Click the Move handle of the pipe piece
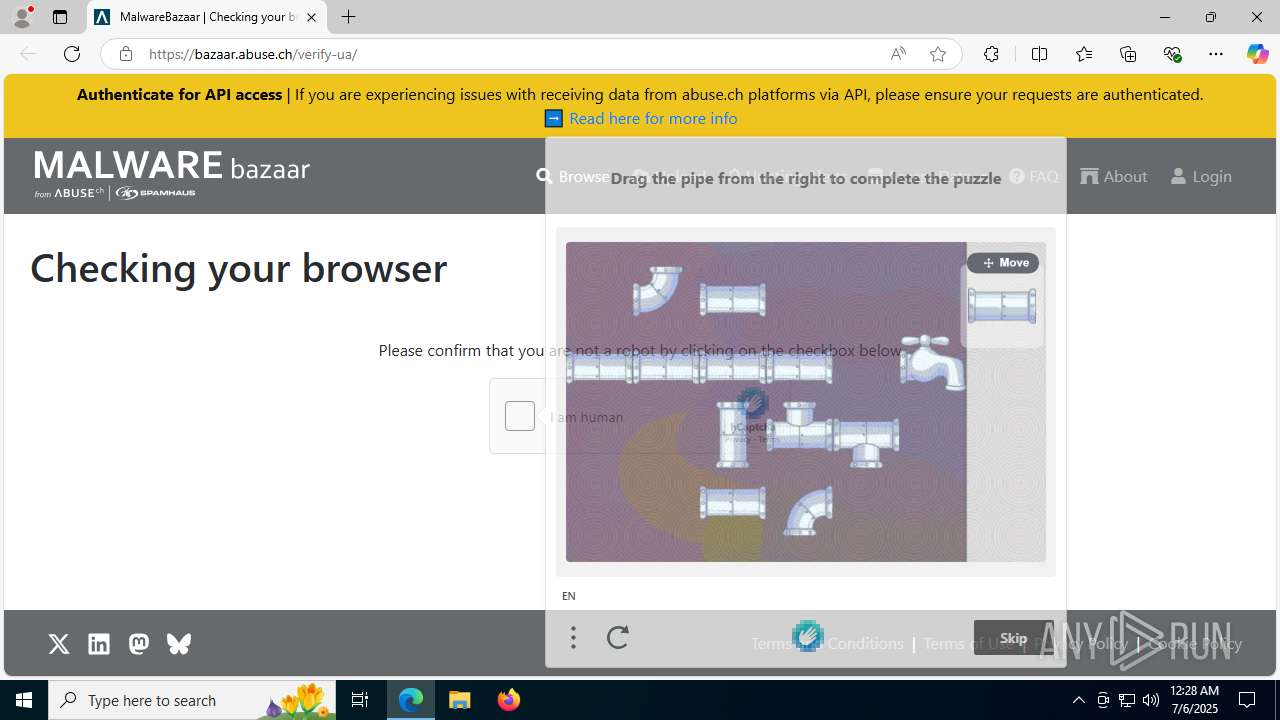Image resolution: width=1280 pixels, height=720 pixels. click(1003, 263)
